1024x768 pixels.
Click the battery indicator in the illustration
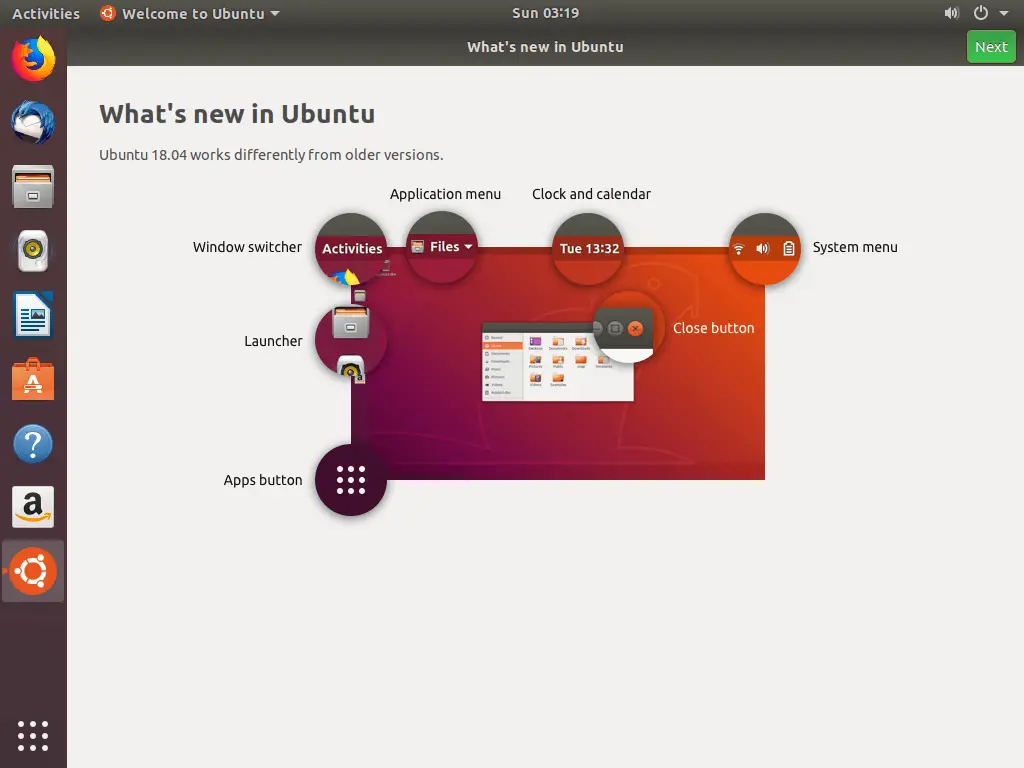click(791, 249)
